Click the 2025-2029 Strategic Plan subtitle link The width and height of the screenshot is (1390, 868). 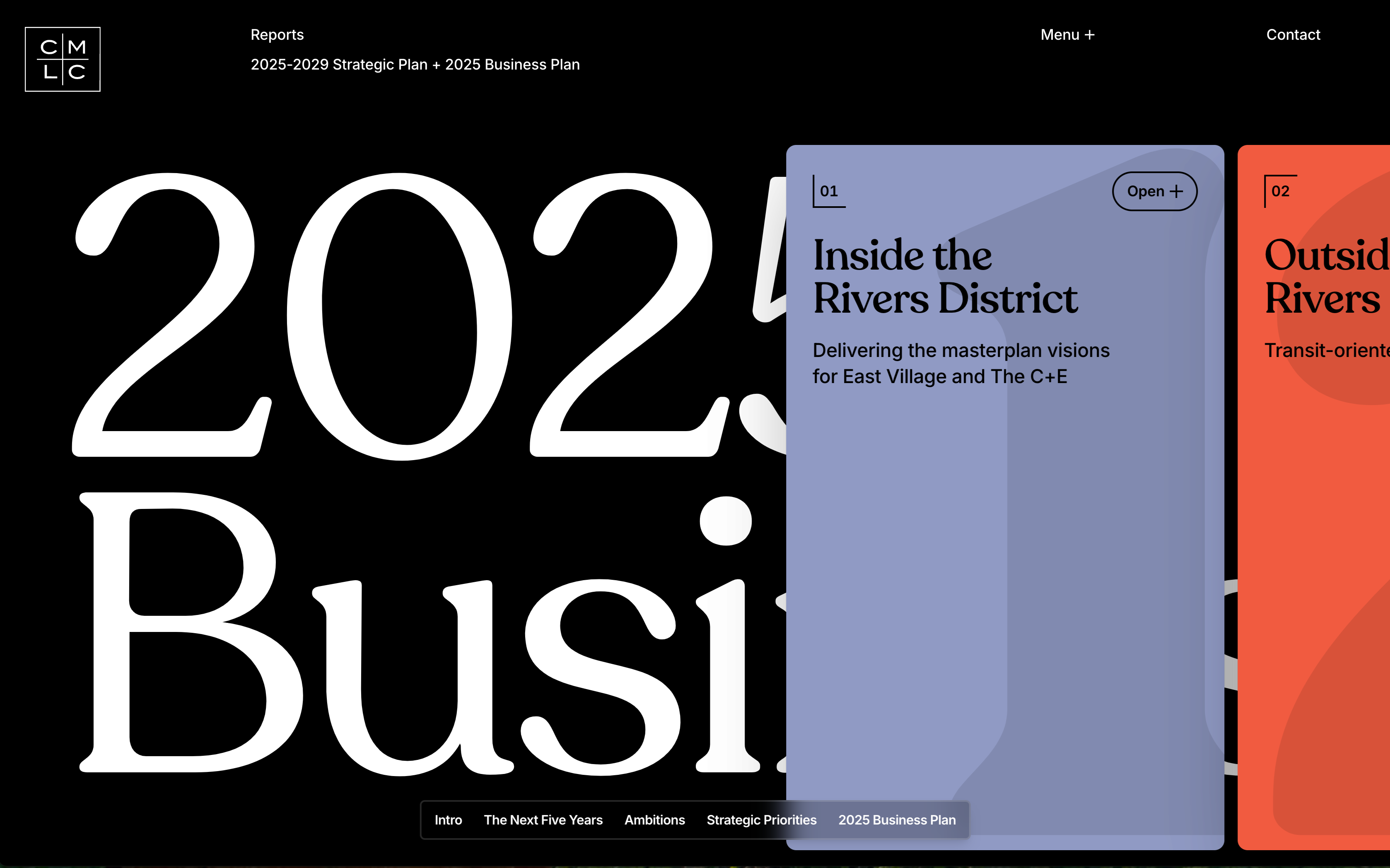pyautogui.click(x=415, y=65)
